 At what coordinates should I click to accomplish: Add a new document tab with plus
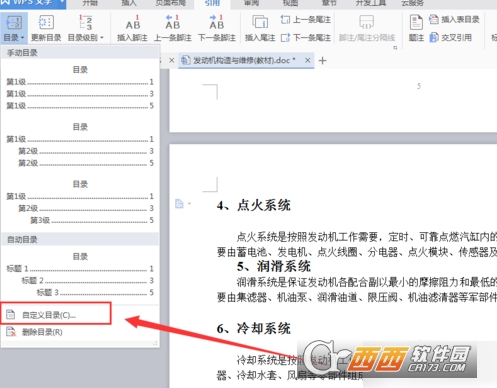click(x=322, y=61)
